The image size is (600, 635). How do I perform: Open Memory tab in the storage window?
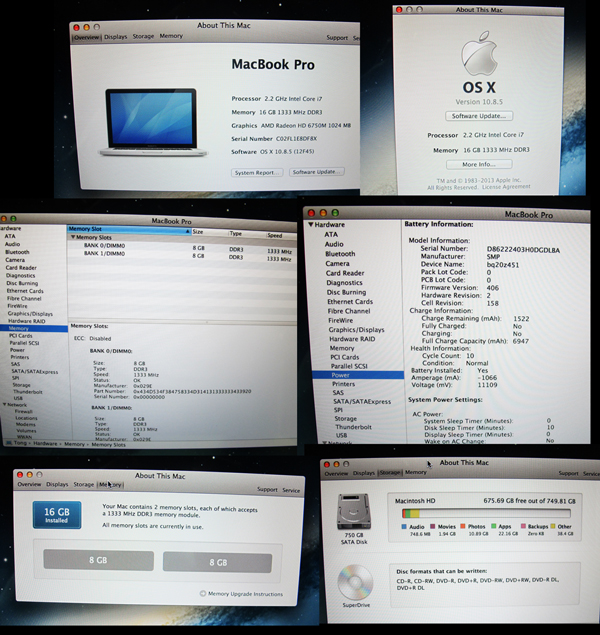coord(416,472)
